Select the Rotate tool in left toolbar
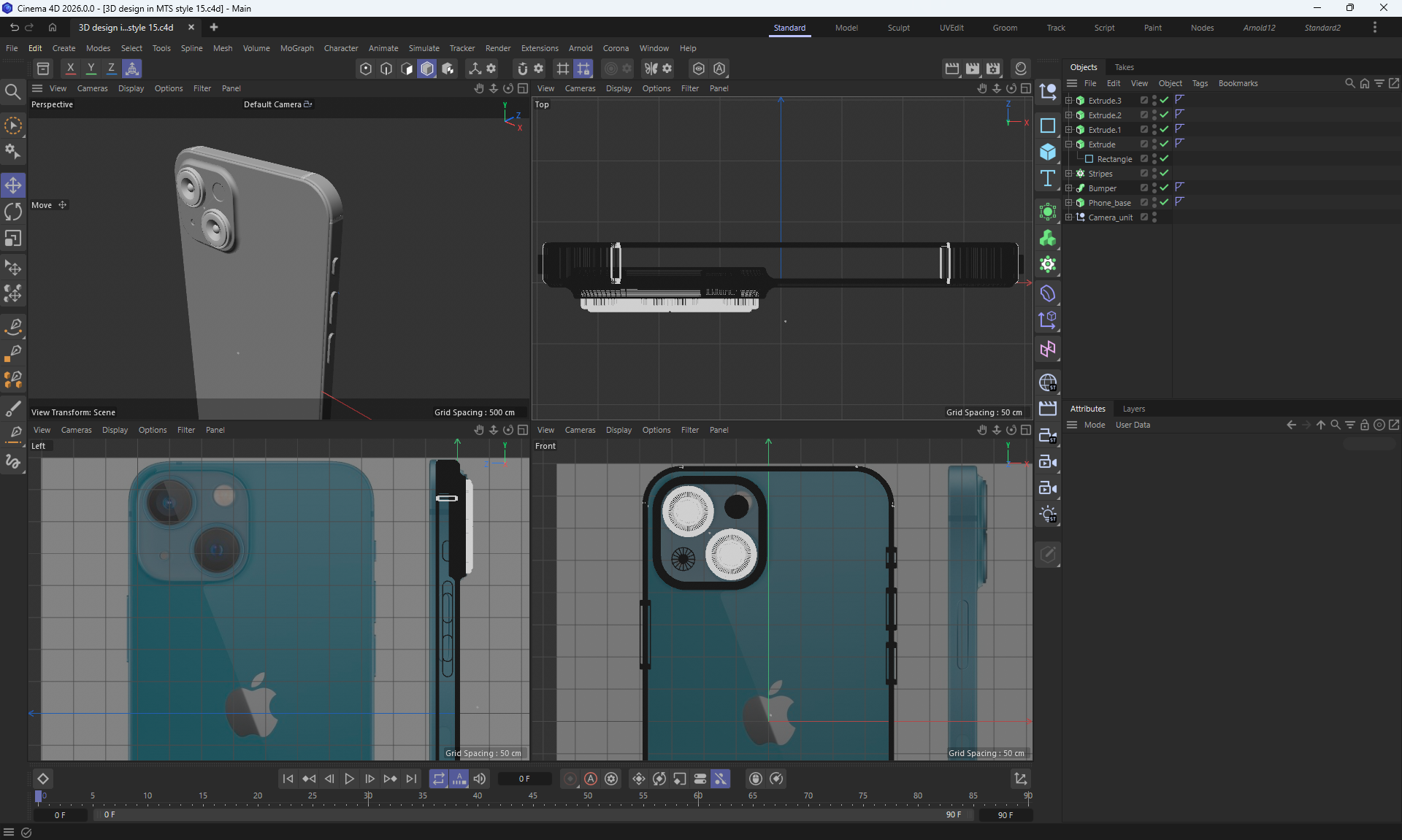This screenshot has height=840, width=1402. (13, 212)
